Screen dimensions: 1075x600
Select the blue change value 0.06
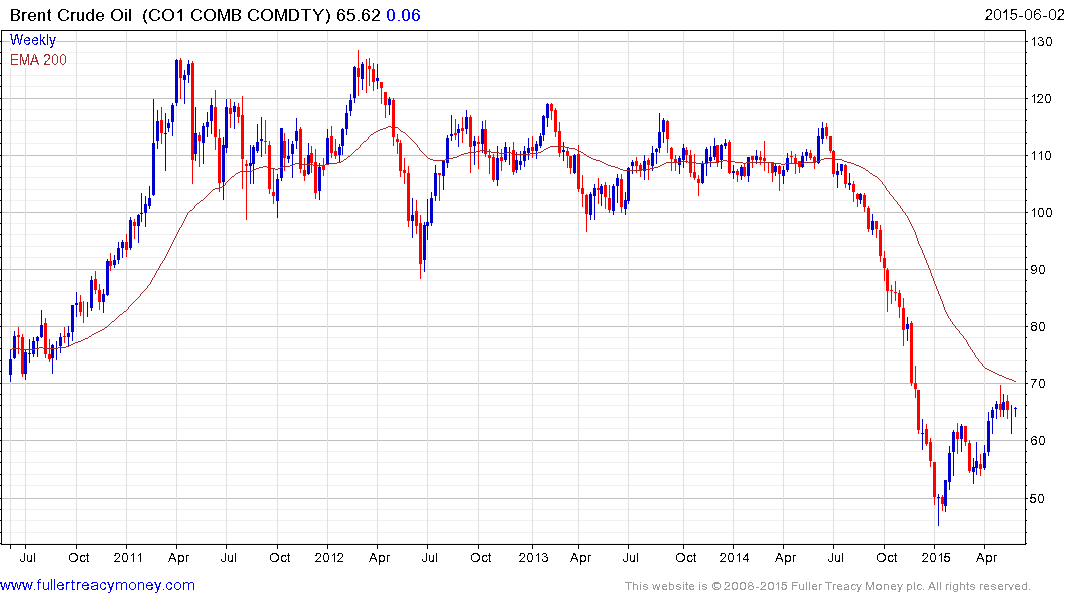pyautogui.click(x=403, y=15)
